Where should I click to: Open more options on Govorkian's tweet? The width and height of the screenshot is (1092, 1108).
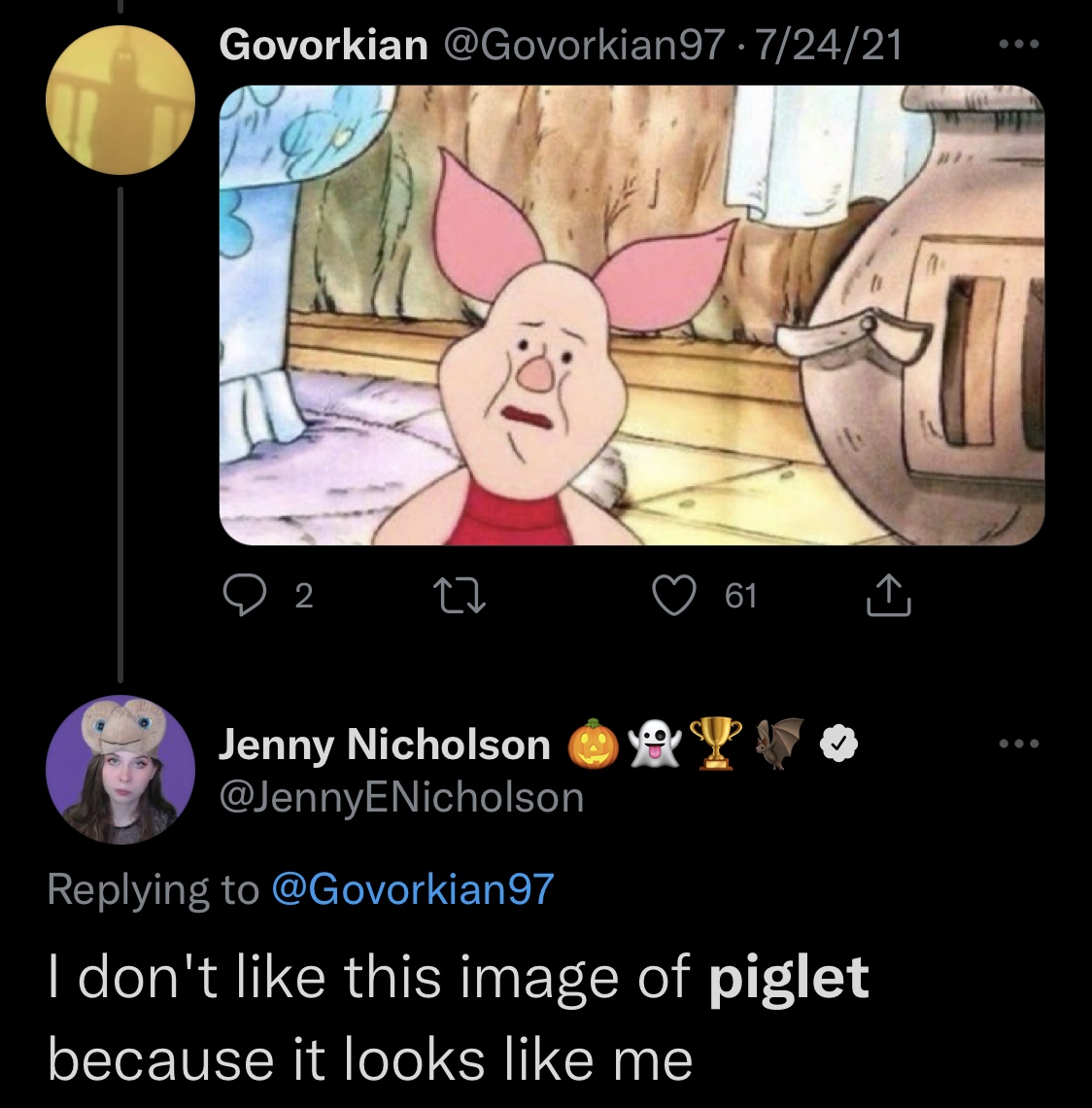click(1019, 45)
